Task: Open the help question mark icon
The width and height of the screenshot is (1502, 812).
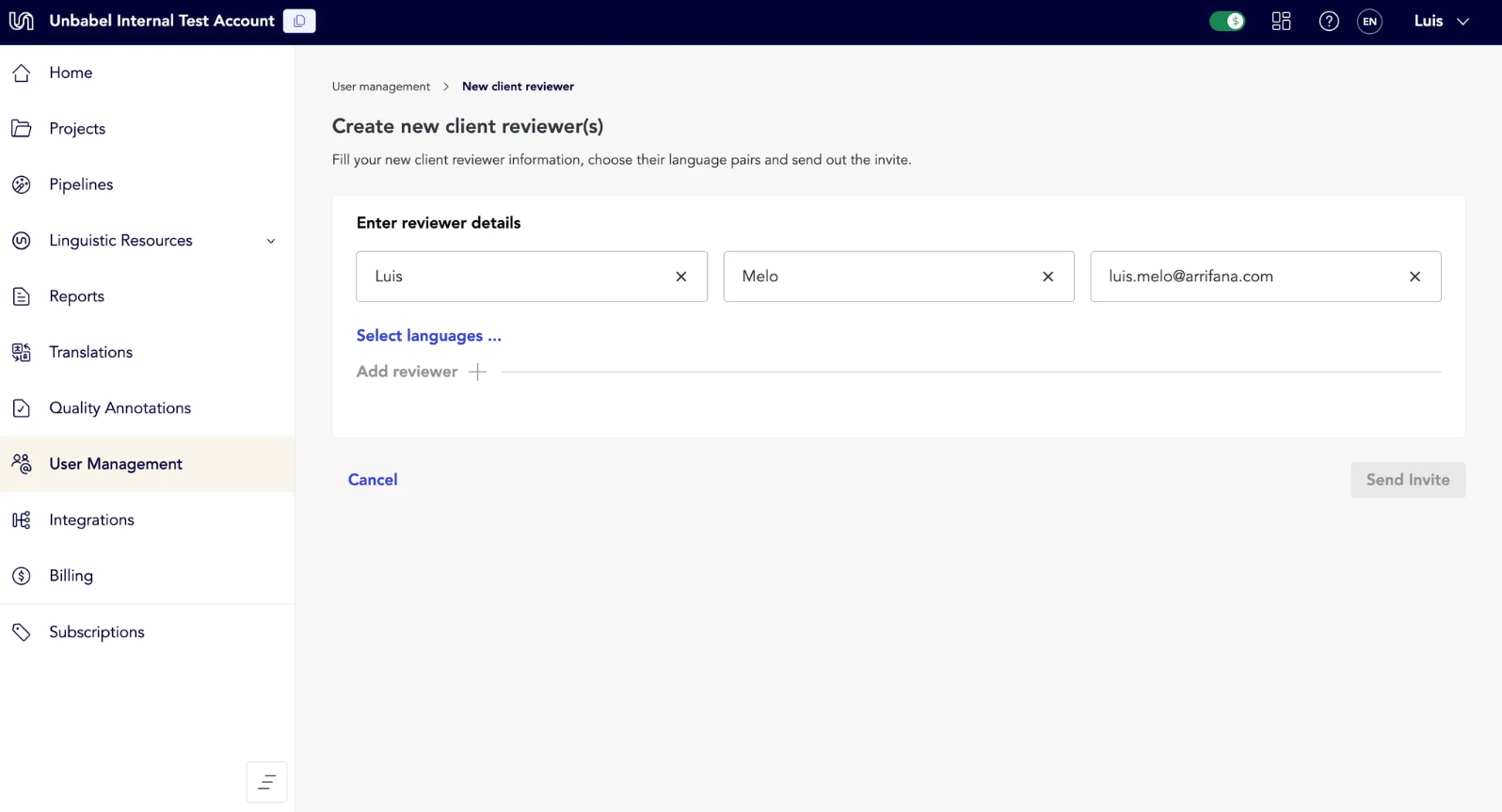Action: (x=1329, y=21)
